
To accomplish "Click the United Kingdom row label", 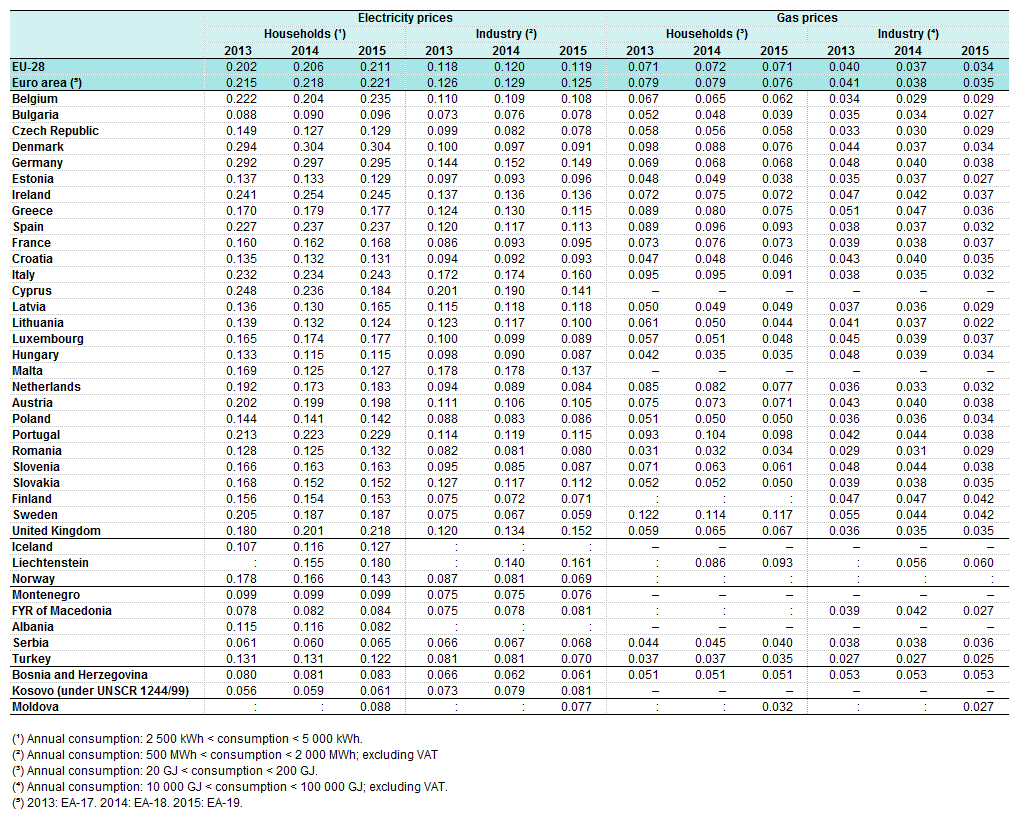I will coord(57,531).
